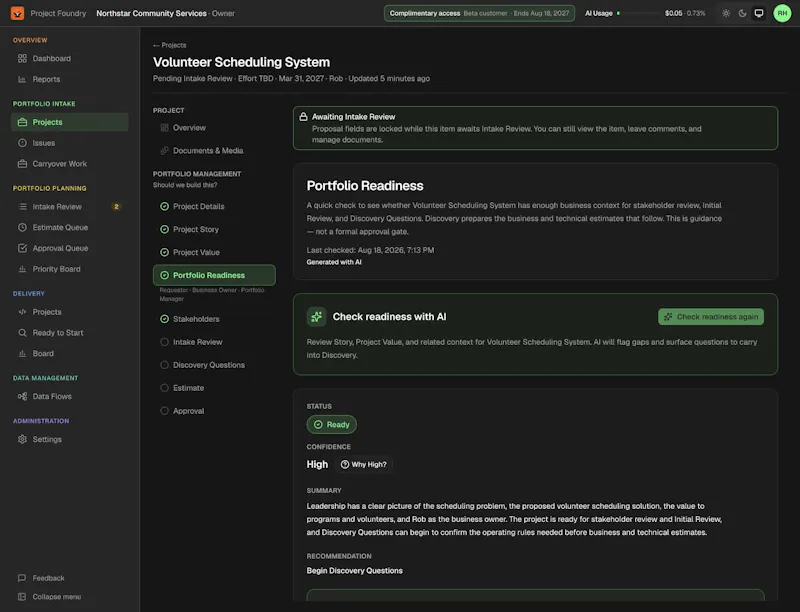Switch to light theme sun icon
The image size is (800, 612).
tap(726, 14)
